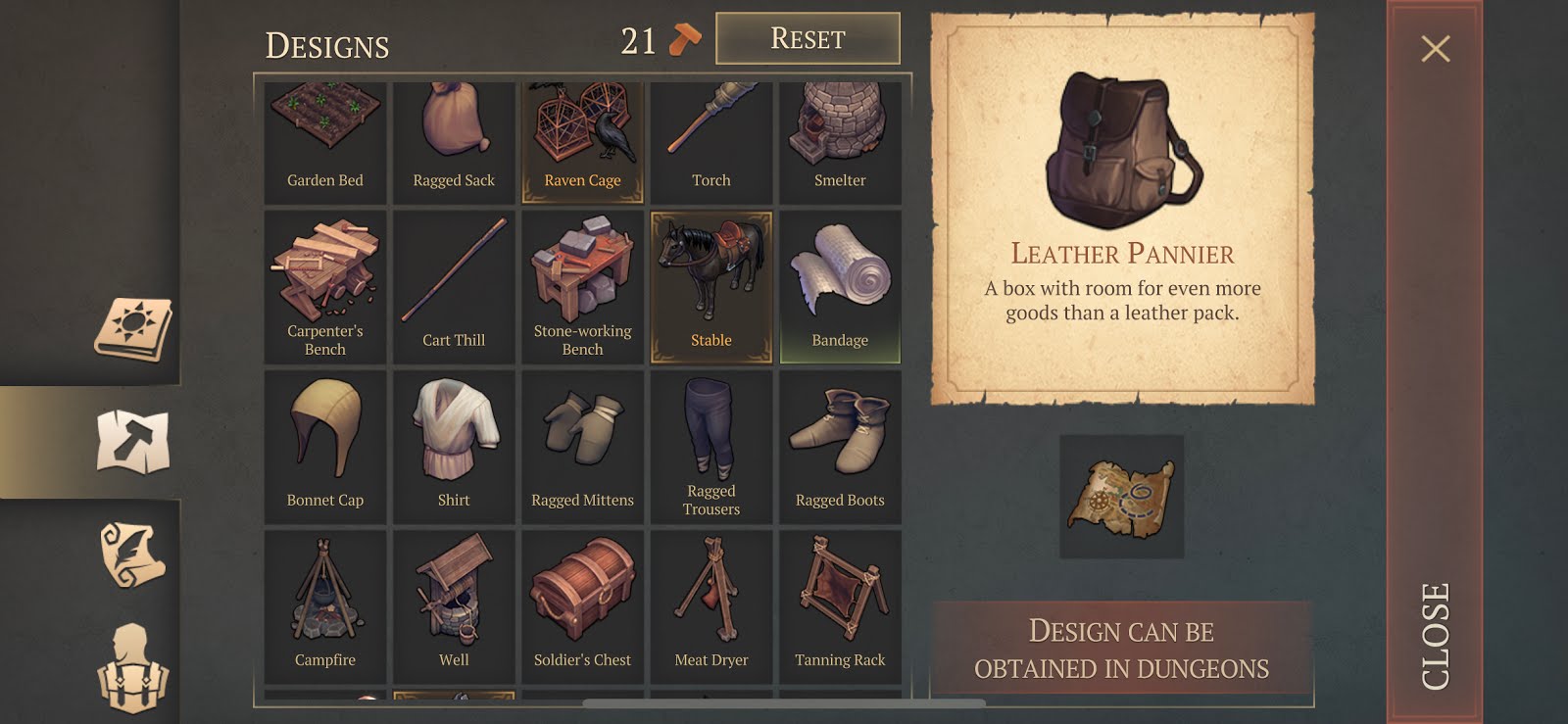Screen dimensions: 1568x724
Task: Open the sun book sidebar tab
Action: (133, 329)
